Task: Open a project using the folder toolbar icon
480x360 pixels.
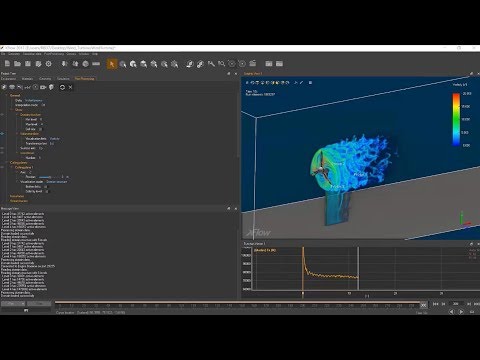Action: coord(17,64)
